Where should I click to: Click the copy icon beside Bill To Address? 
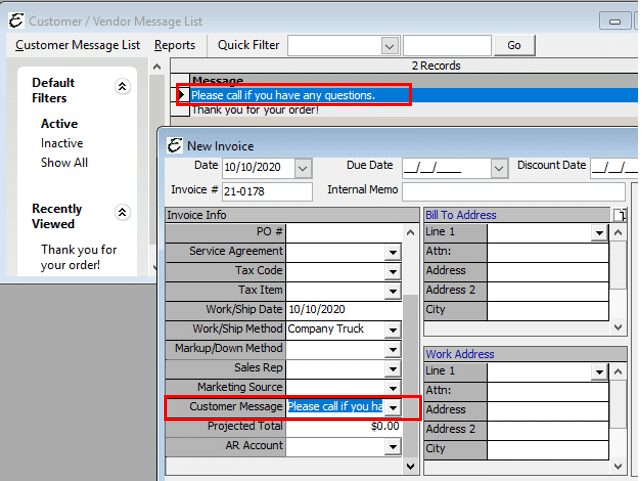click(x=620, y=215)
